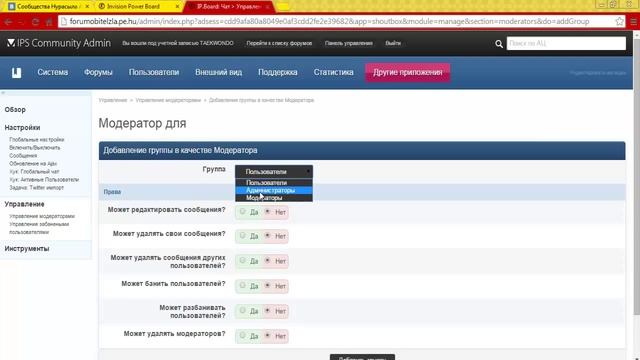
Task: Open Задача: Twitter импорт in the sidebar
Action: [37, 188]
